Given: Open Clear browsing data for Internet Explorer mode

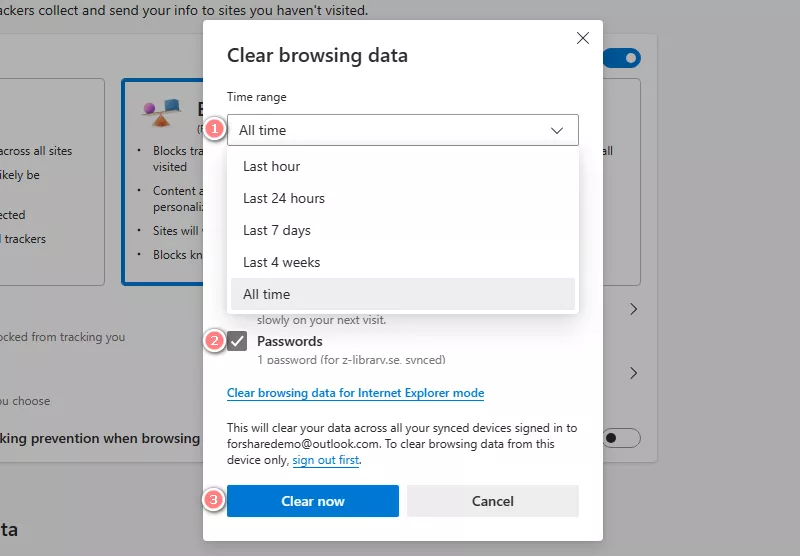Looking at the screenshot, I should 355,393.
